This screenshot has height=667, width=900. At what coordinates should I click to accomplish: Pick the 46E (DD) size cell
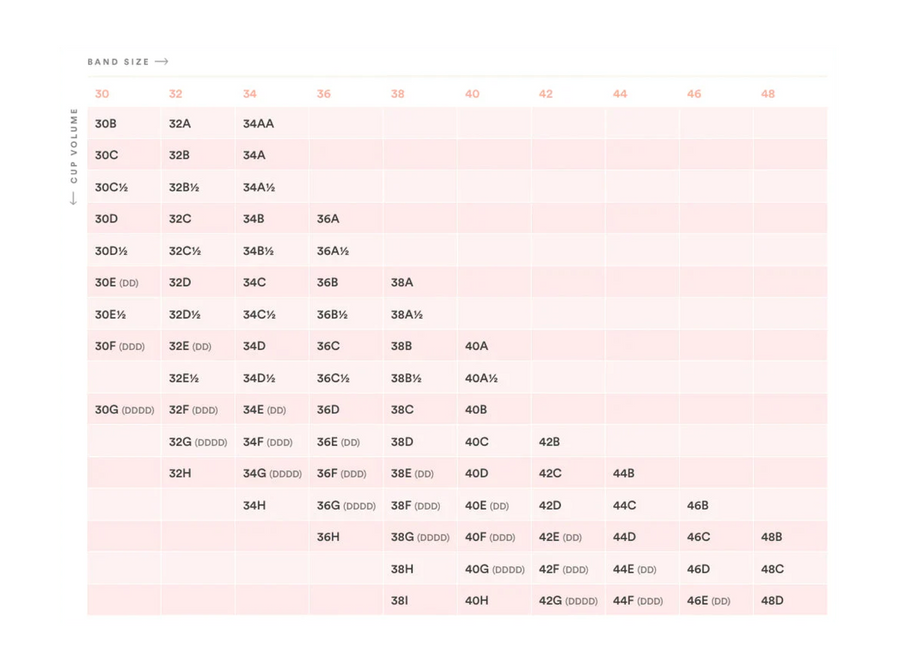[708, 601]
